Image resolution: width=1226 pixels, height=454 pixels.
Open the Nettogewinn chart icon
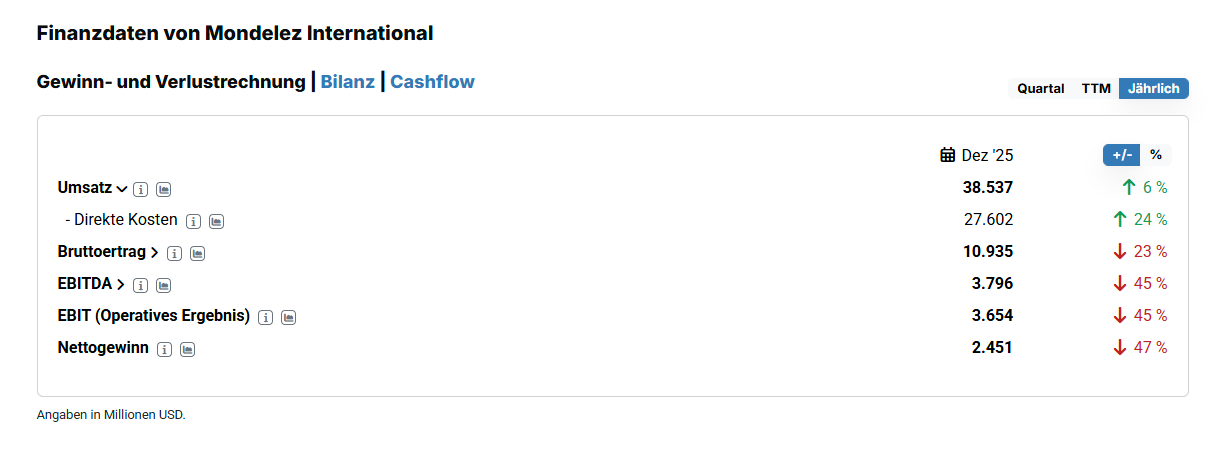pos(187,349)
